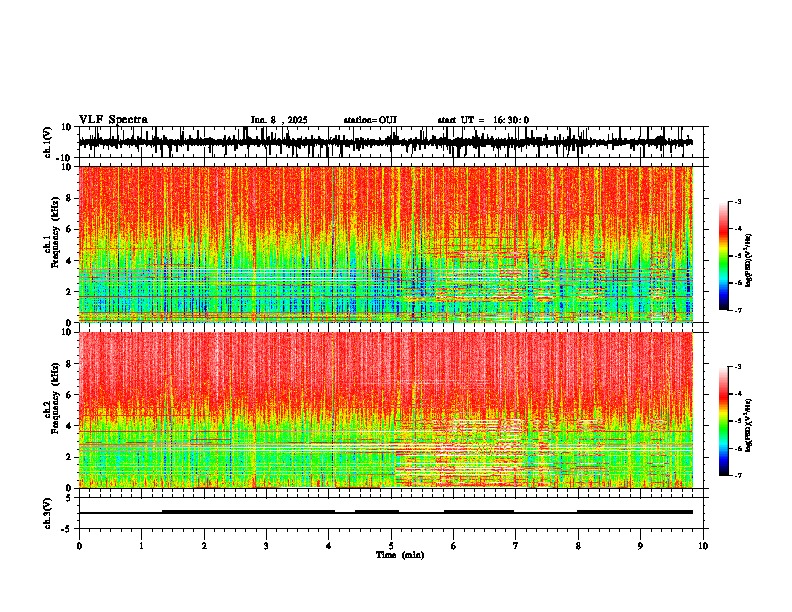Click the "-3" label on ch.2 color scale

738,367
